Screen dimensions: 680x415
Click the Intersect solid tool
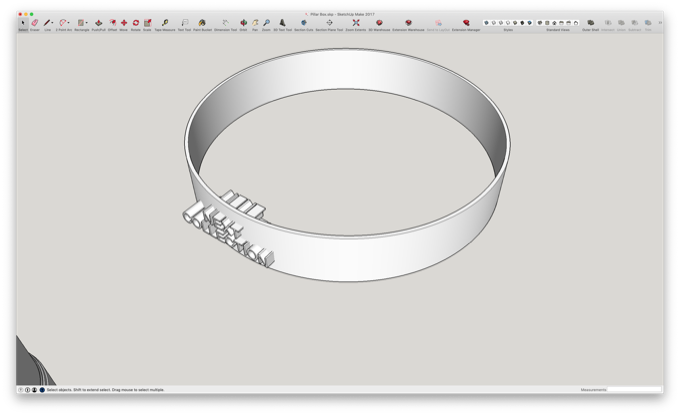tap(608, 23)
